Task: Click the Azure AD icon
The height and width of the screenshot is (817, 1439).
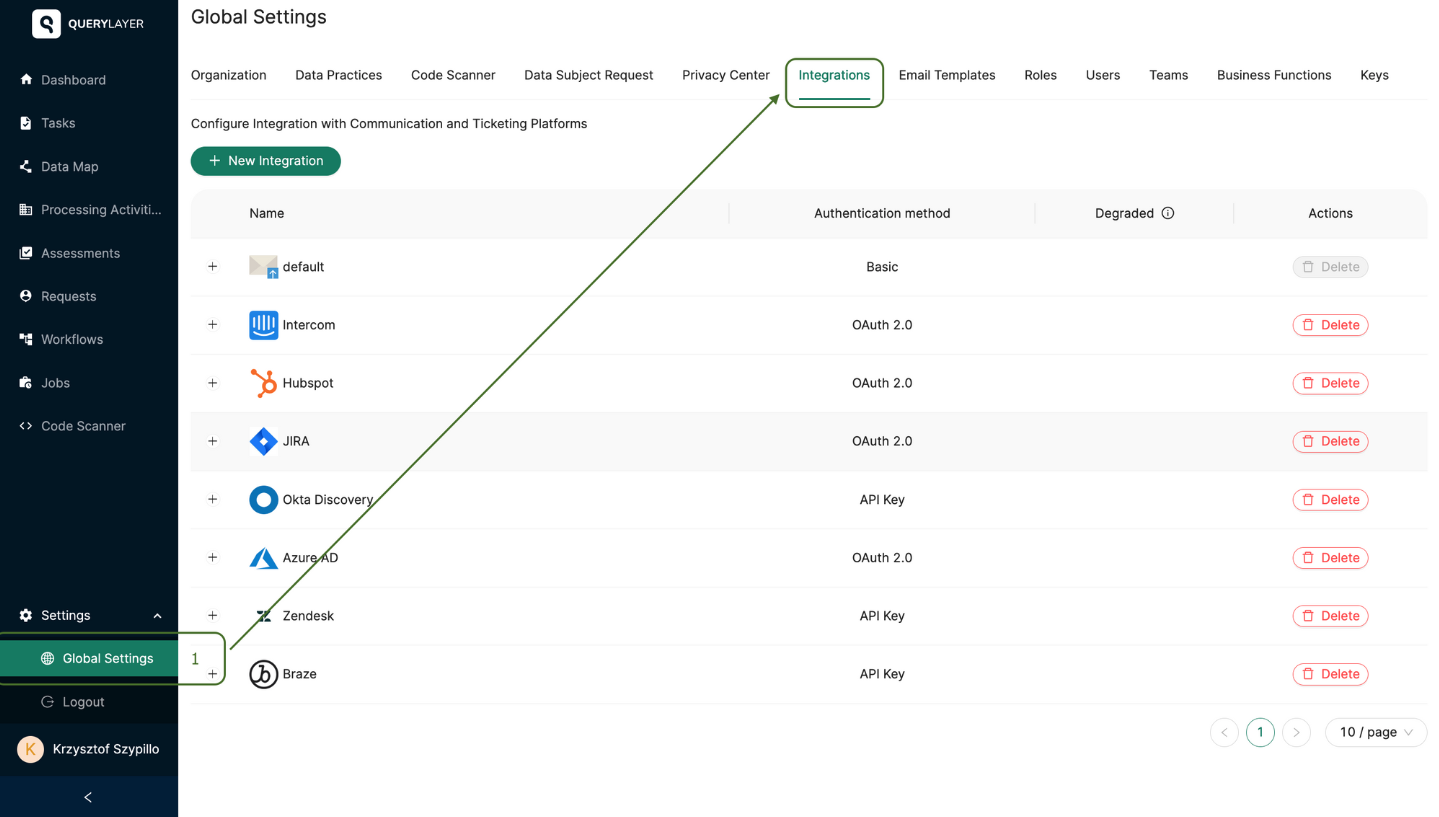Action: click(x=262, y=557)
